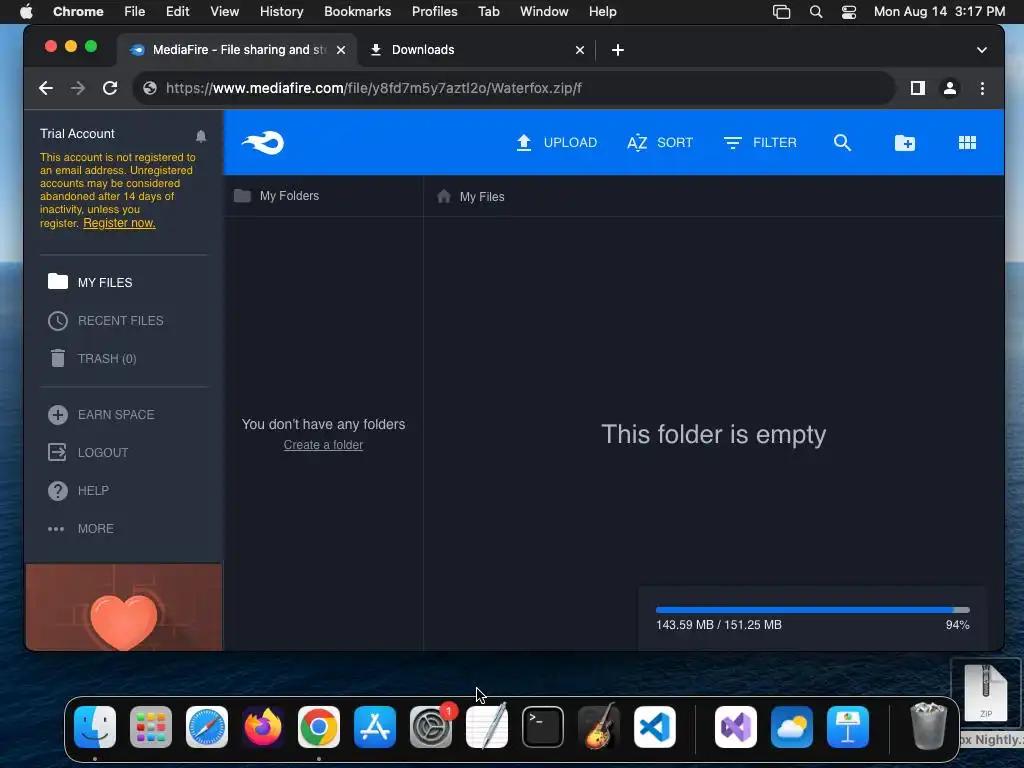Open the Register now link
1024x768 pixels.
[x=120, y=223]
